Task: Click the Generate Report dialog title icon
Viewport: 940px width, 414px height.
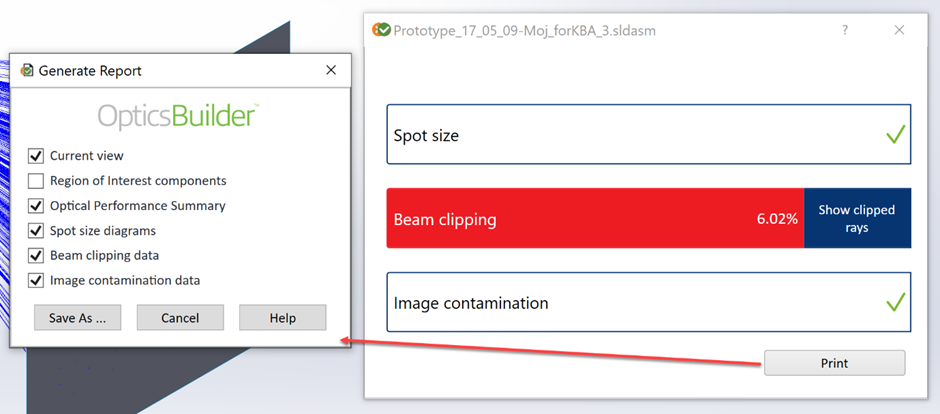Action: point(27,71)
